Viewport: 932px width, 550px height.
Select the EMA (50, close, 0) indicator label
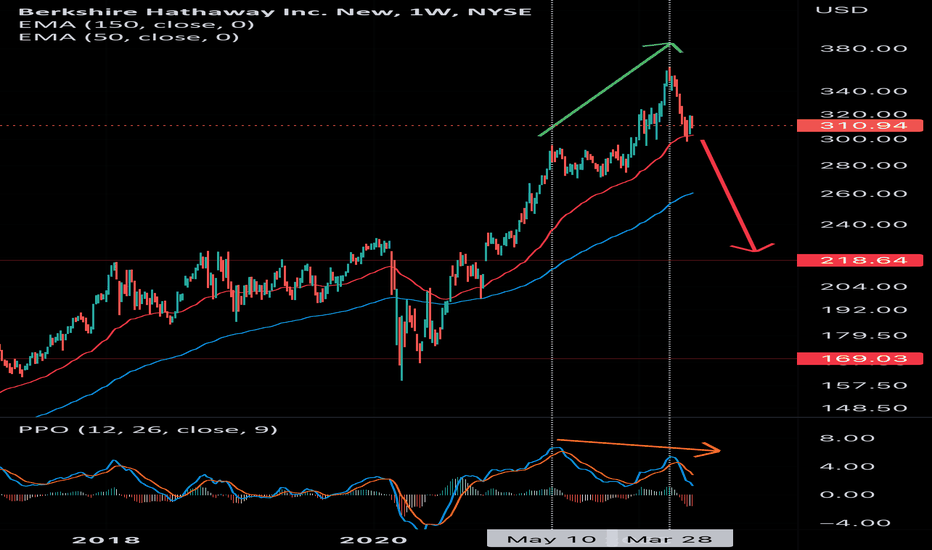[128, 37]
